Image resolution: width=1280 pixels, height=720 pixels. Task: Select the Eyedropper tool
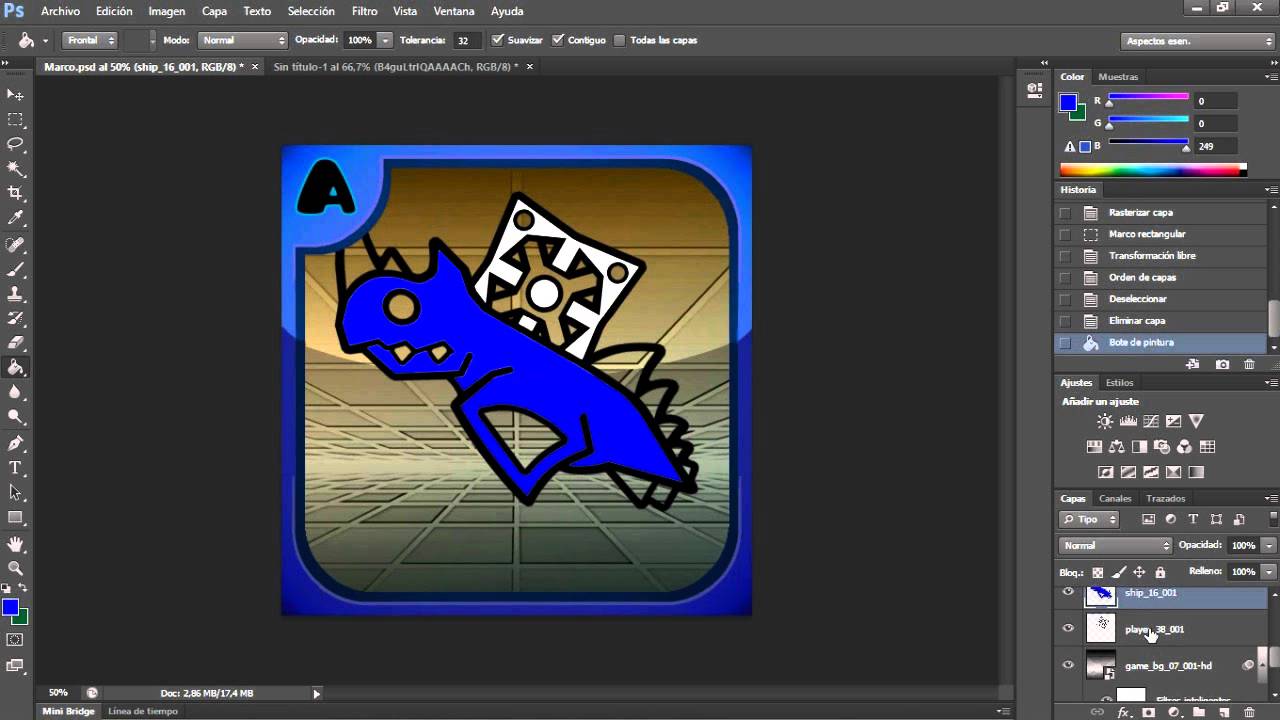point(15,218)
